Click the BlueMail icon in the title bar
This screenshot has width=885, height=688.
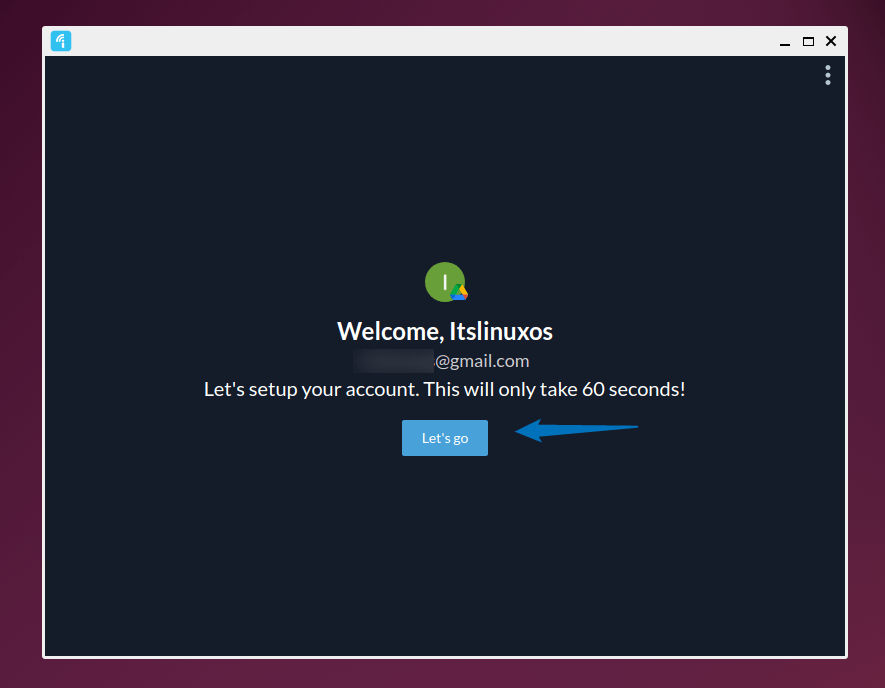pyautogui.click(x=60, y=41)
